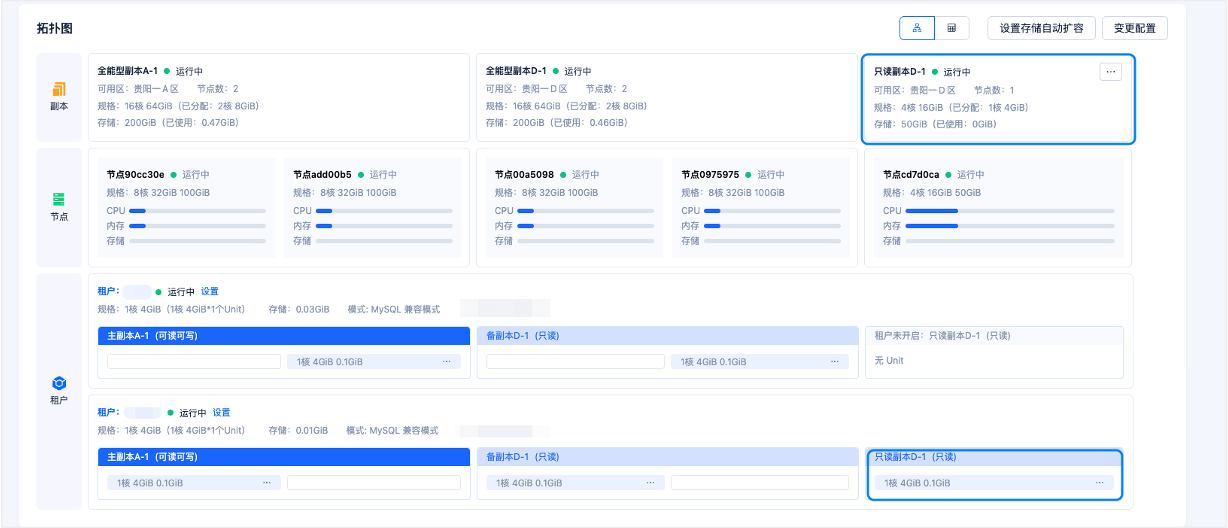The image size is (1228, 528).
Task: Switch to the topology graph view icon
Action: coord(917,28)
